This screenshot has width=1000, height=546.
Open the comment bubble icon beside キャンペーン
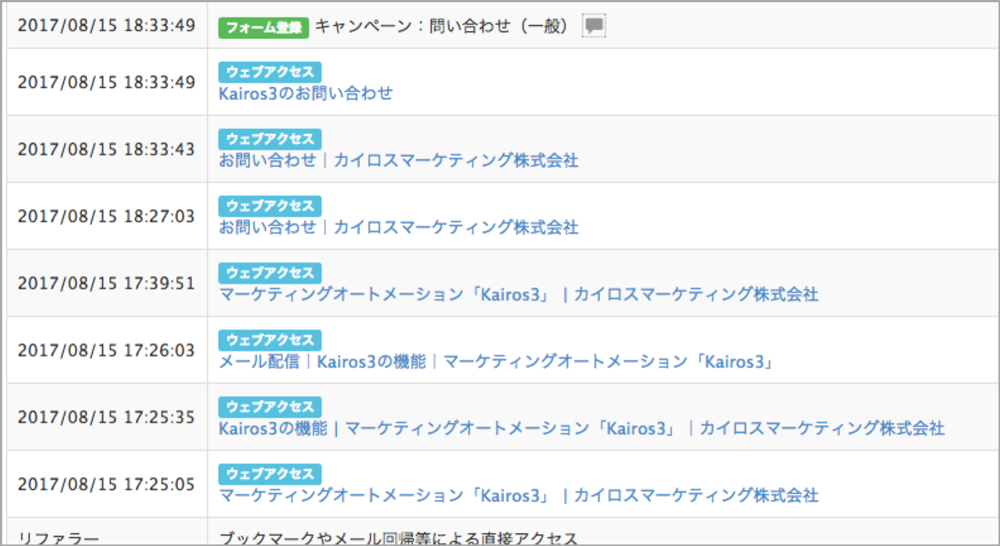coord(594,26)
